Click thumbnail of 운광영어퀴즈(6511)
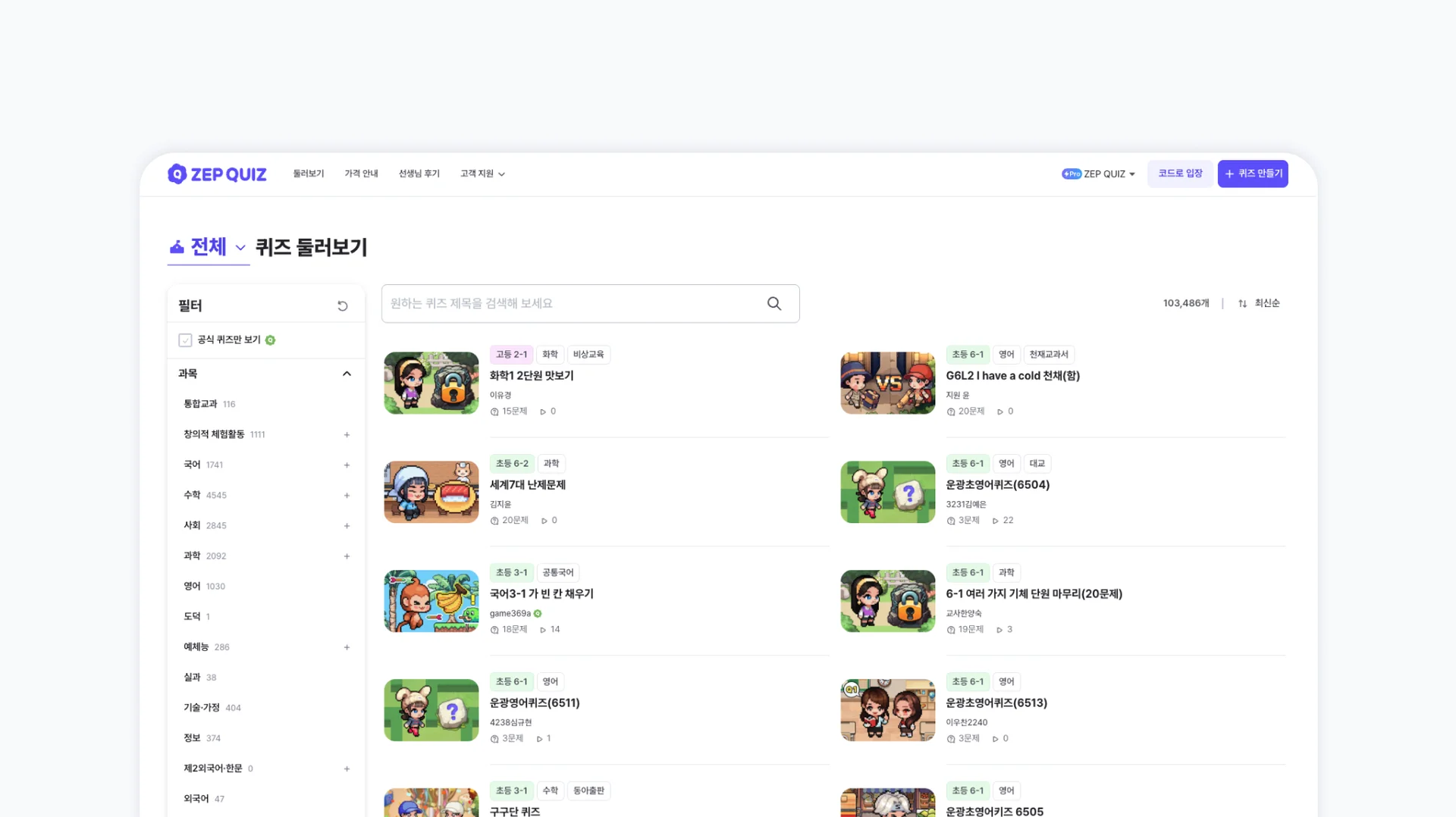Screen dimensions: 1456x817 click(x=431, y=710)
